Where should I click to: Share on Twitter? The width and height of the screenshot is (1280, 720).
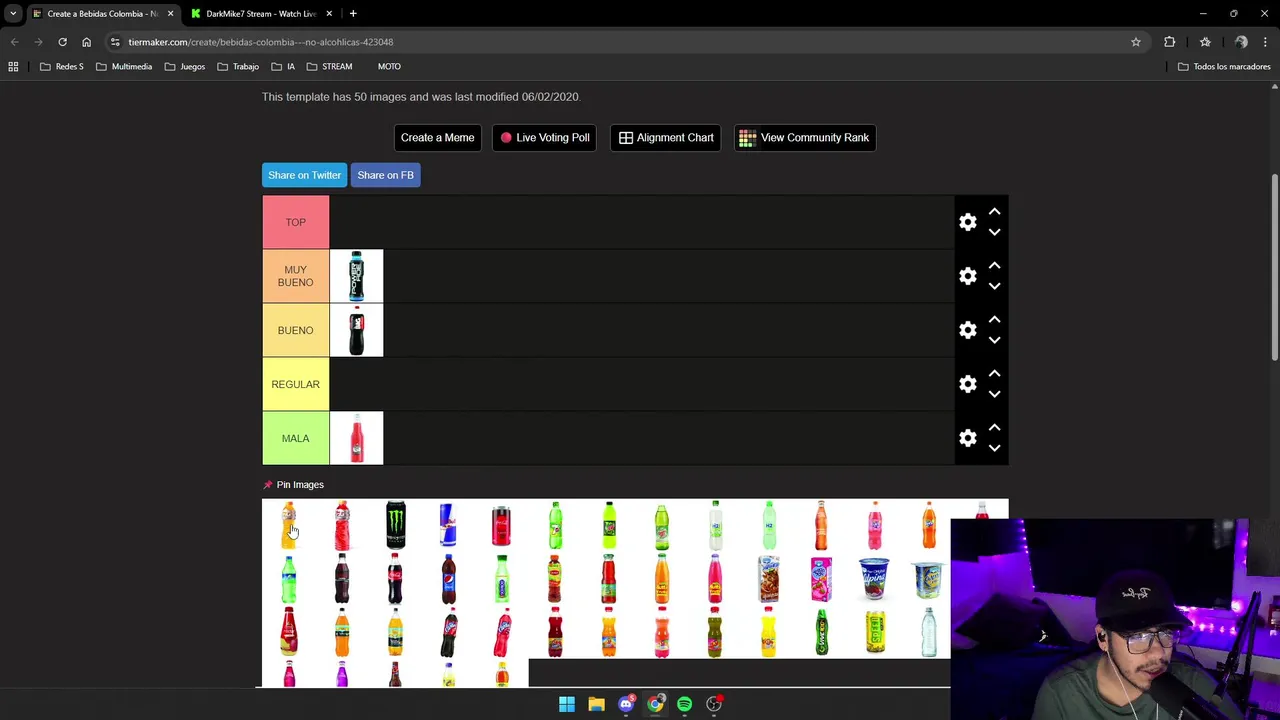[304, 175]
